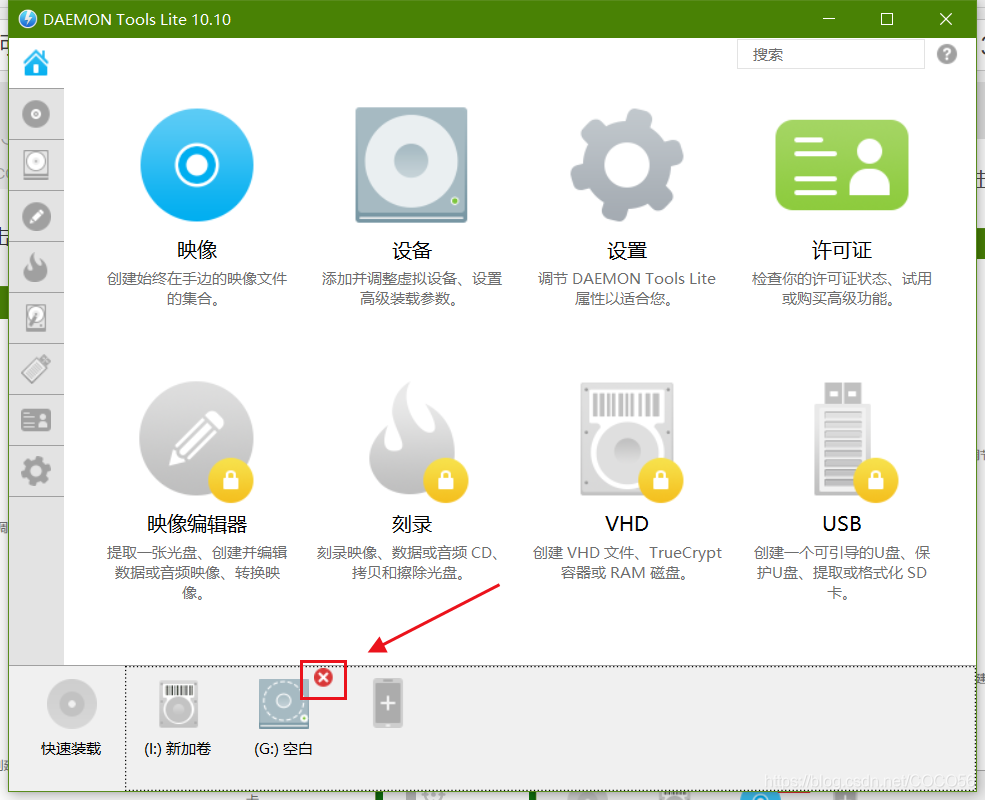This screenshot has width=985, height=800.
Task: Open VHD hard disk icon in sidebar
Action: [x=36, y=318]
